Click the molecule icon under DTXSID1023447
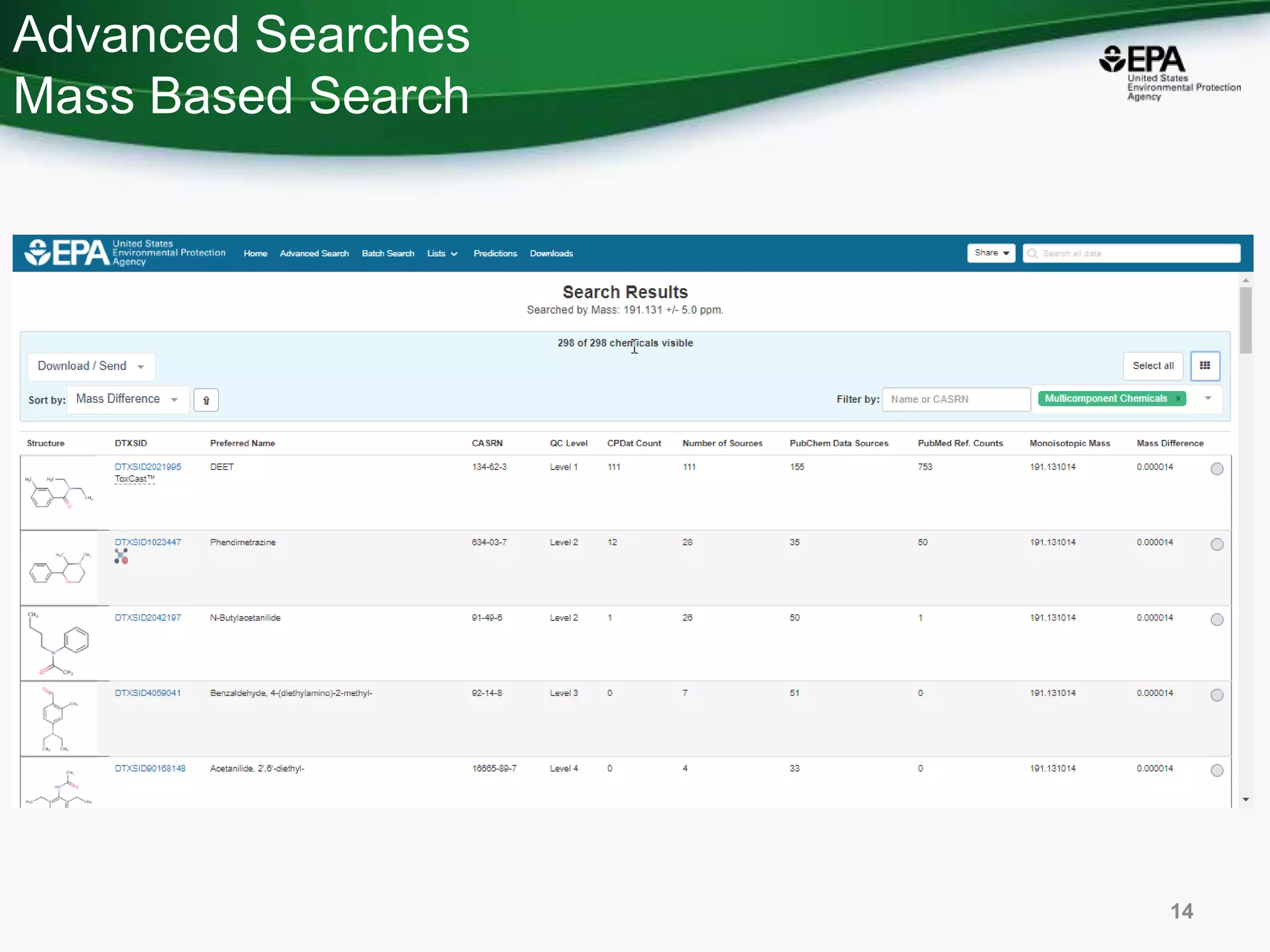 [121, 556]
